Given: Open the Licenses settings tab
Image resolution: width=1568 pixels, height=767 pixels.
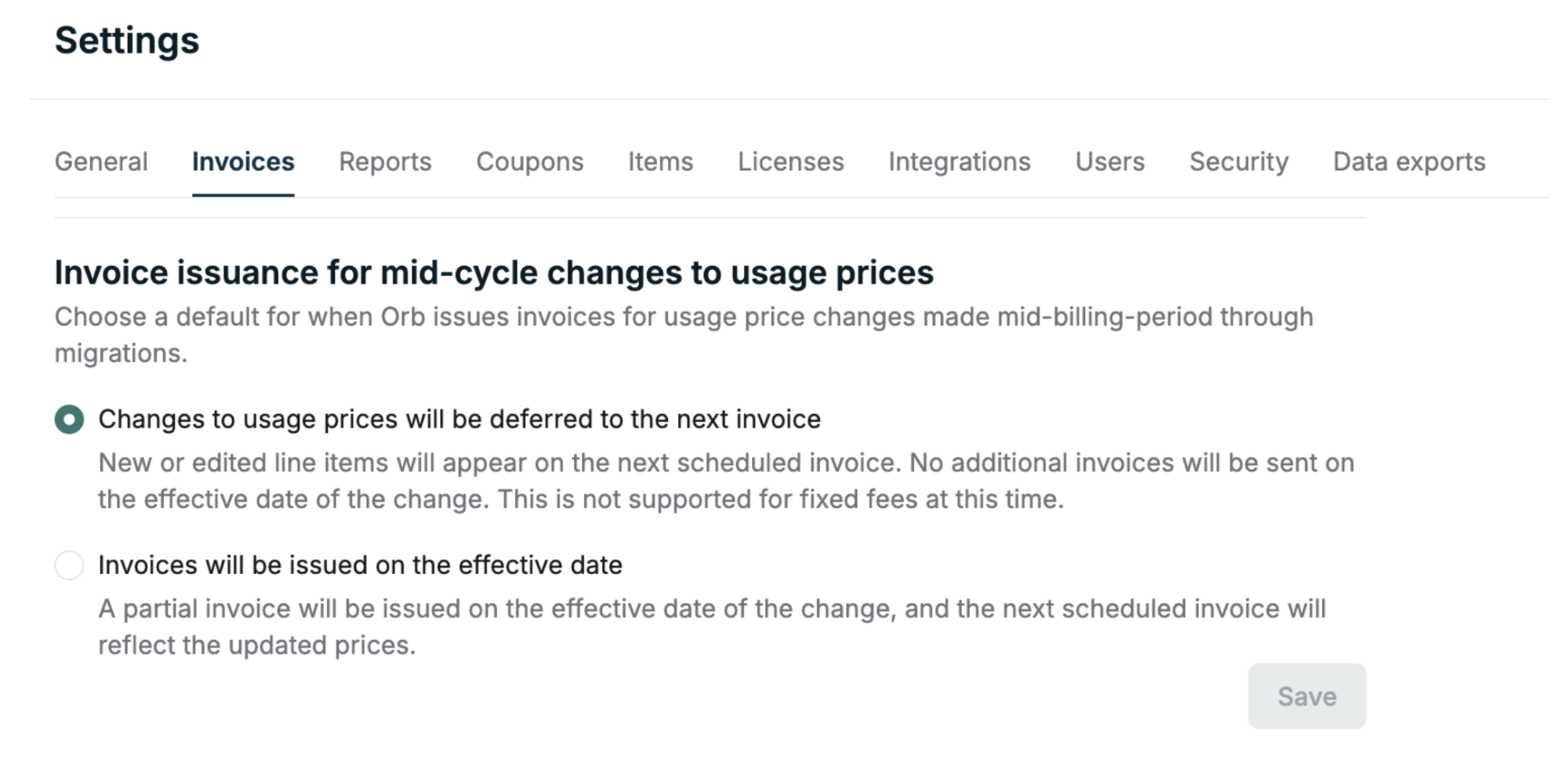Looking at the screenshot, I should 790,162.
